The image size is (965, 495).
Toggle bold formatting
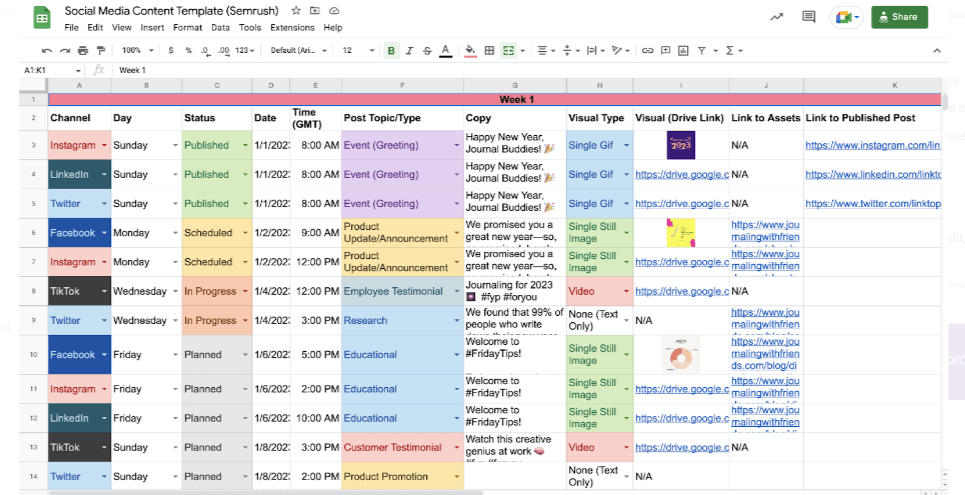(x=391, y=50)
